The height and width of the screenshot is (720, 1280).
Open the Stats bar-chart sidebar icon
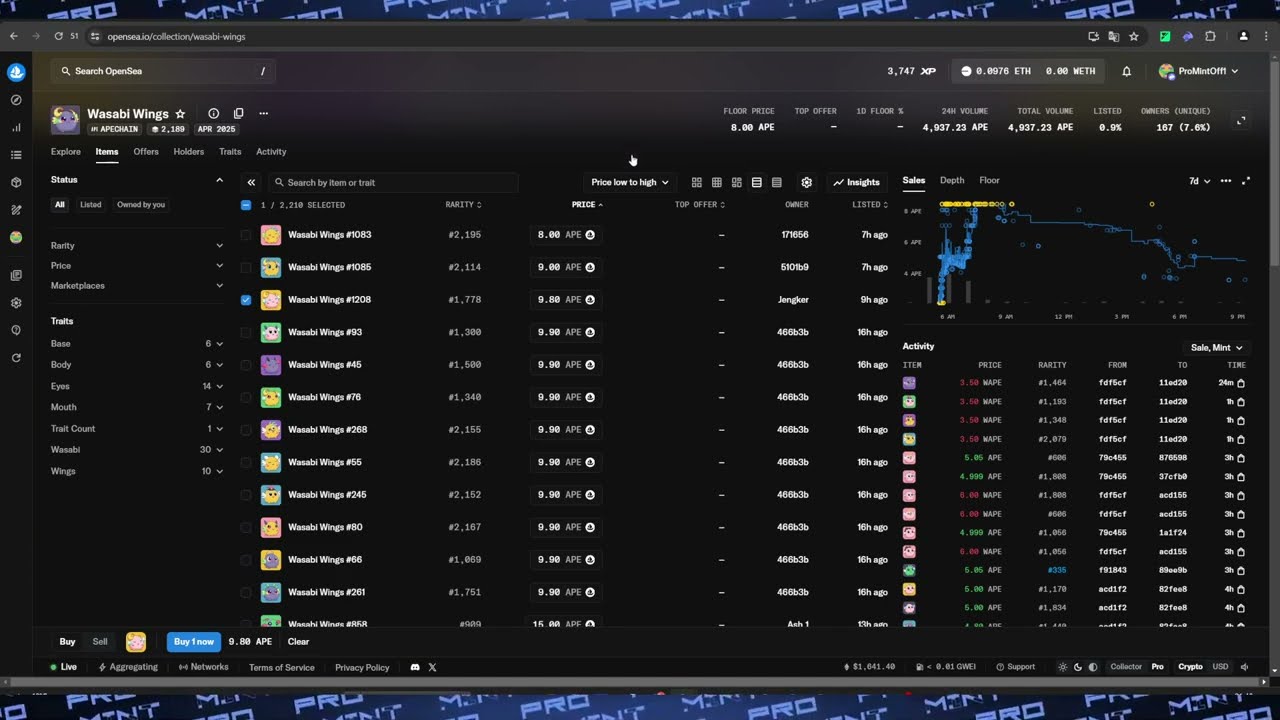tap(16, 127)
